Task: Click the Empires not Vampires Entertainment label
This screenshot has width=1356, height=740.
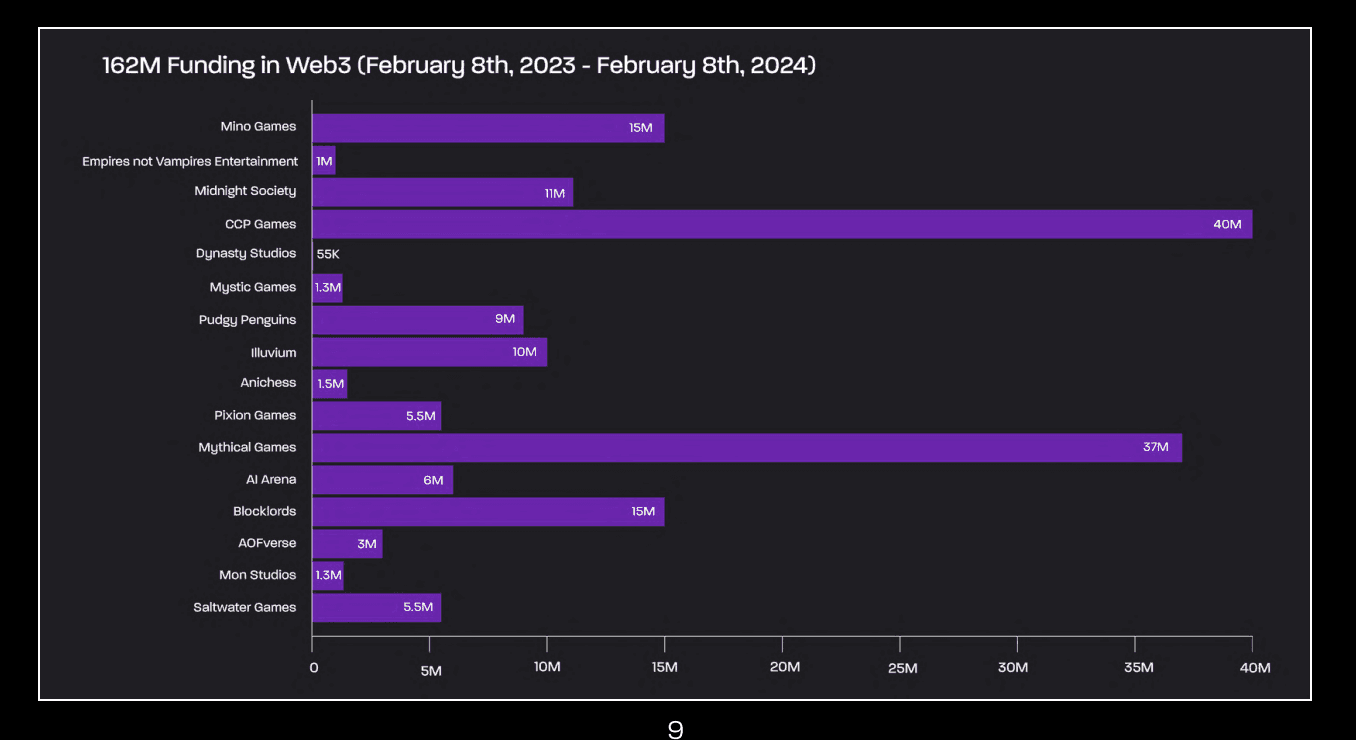Action: (x=190, y=161)
